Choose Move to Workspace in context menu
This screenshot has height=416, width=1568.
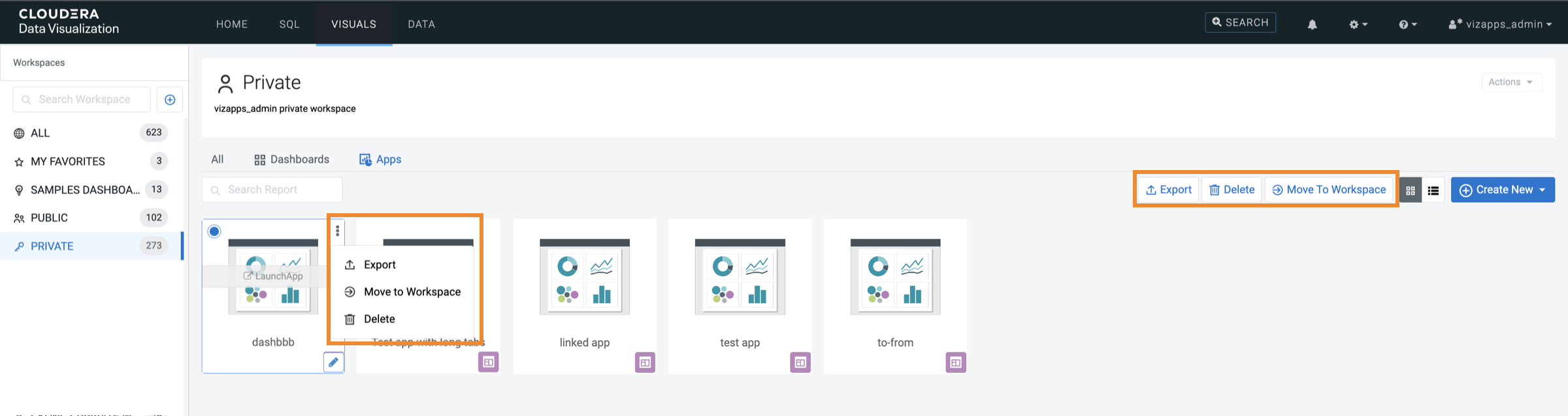click(412, 292)
